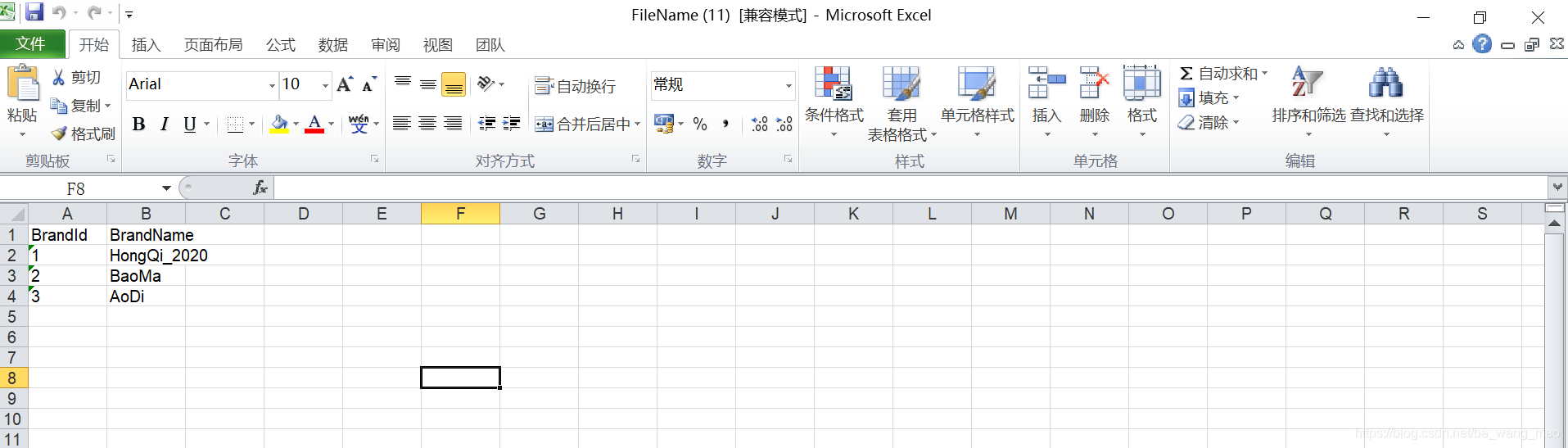
Task: Click the Help question mark icon
Action: coord(1482,44)
